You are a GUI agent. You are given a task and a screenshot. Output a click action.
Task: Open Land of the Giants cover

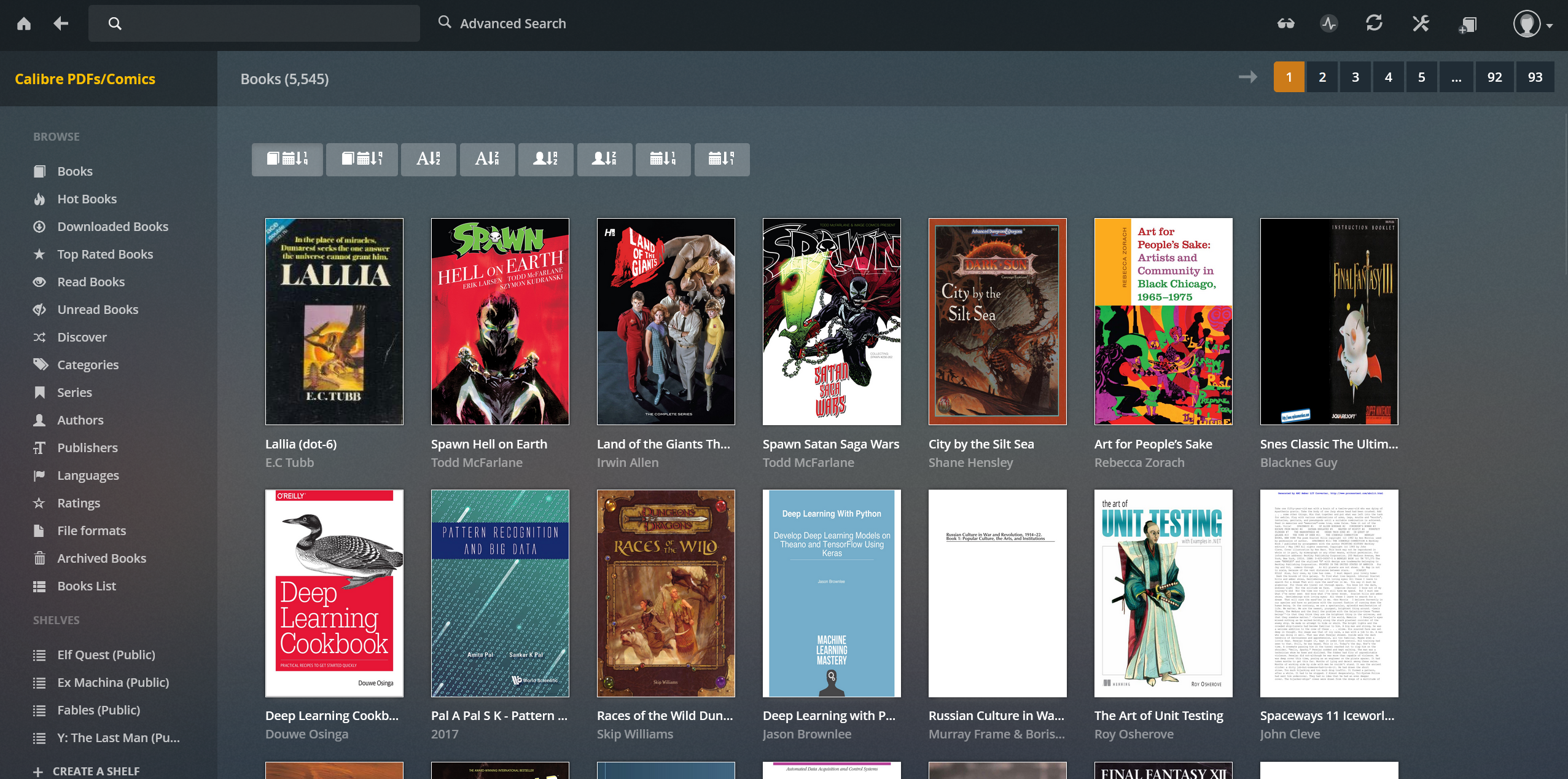666,321
